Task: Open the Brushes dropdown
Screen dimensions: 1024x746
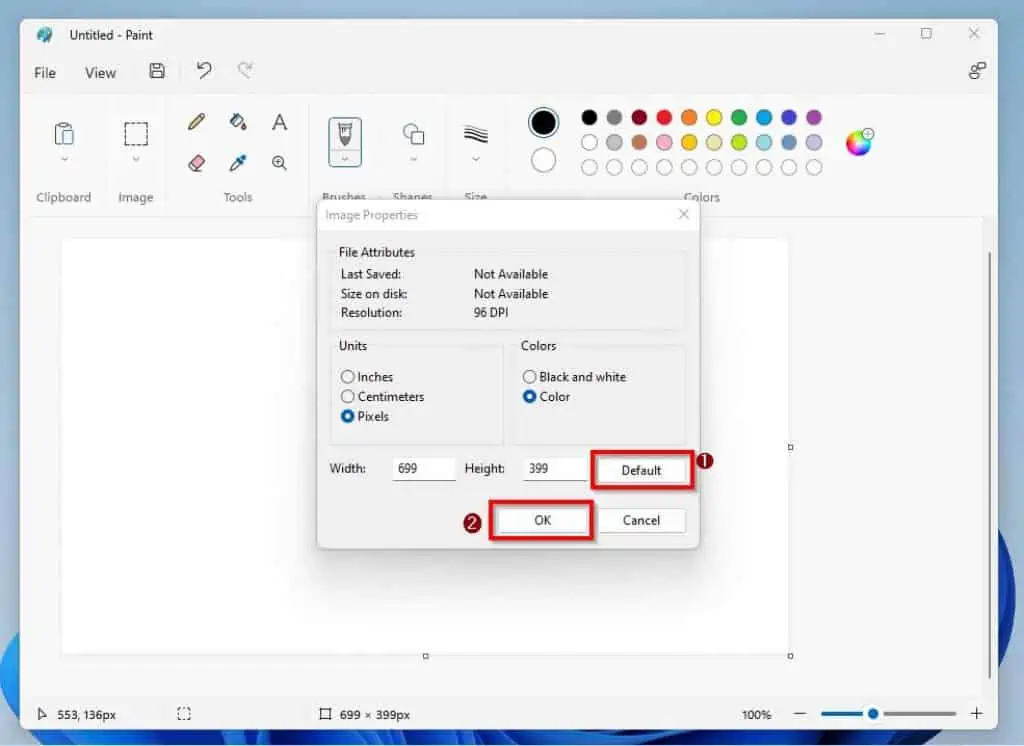Action: click(x=344, y=160)
